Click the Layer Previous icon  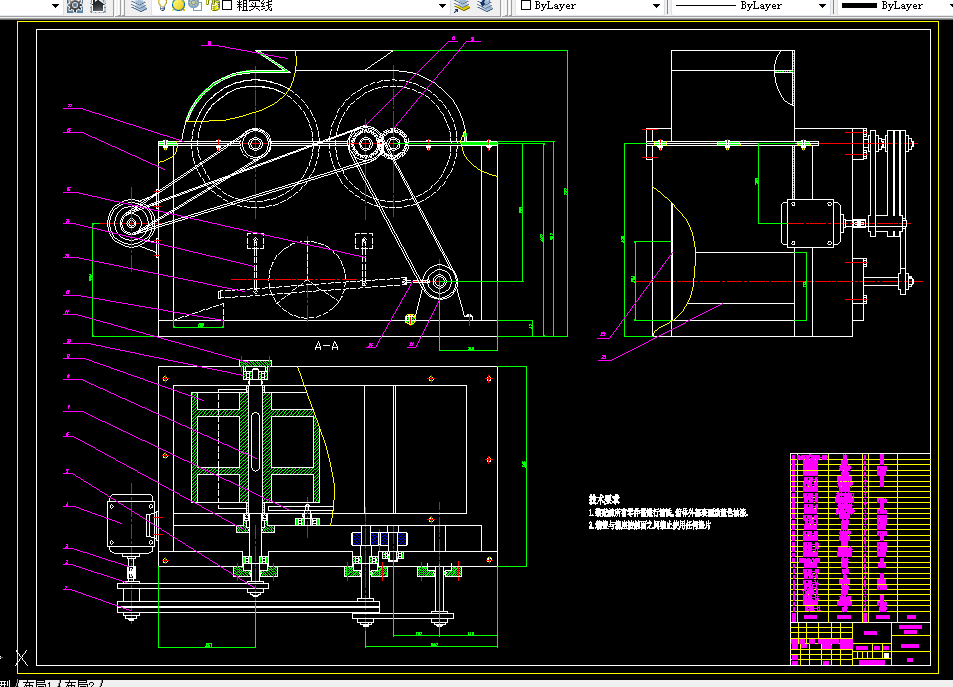click(484, 6)
